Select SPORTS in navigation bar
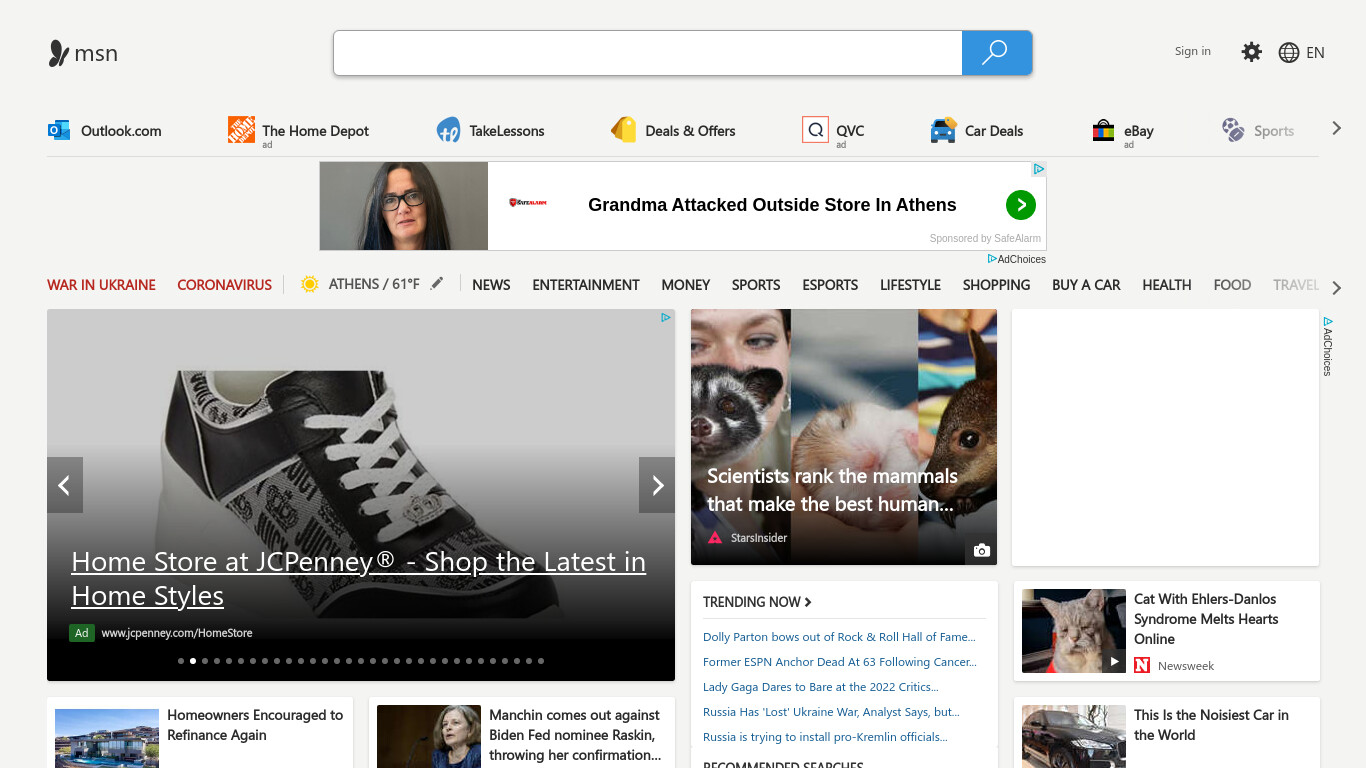Viewport: 1366px width, 768px height. coord(756,285)
